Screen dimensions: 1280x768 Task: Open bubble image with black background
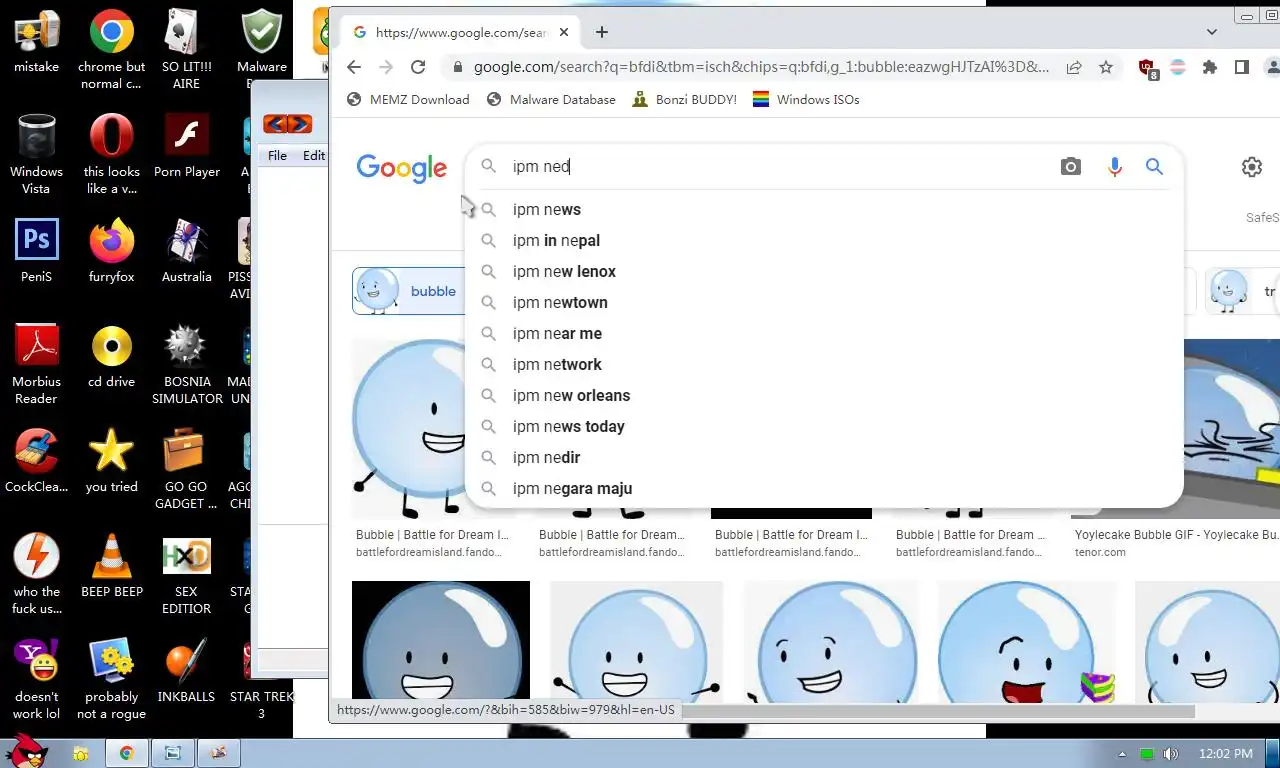pos(440,642)
